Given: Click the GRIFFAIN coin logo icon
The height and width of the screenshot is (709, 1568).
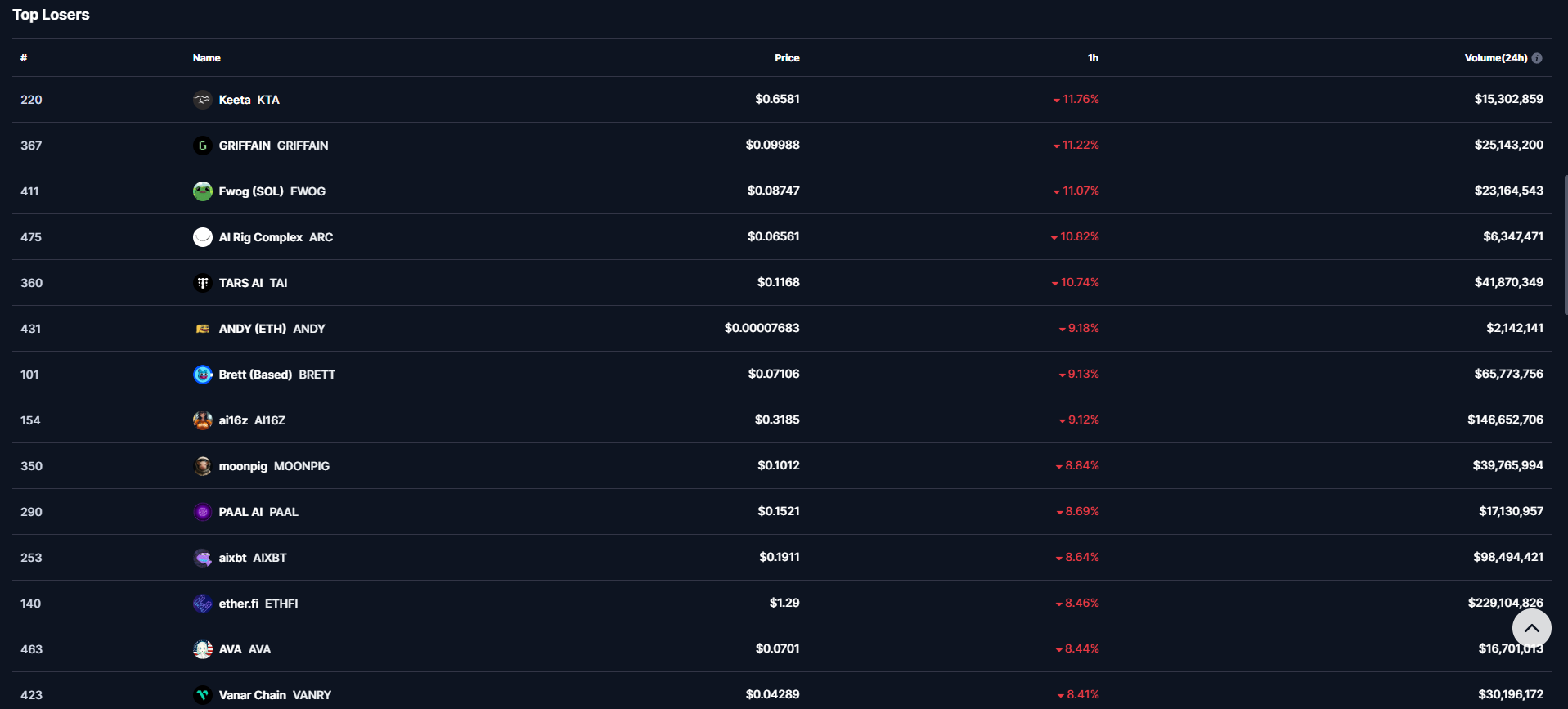Looking at the screenshot, I should (x=202, y=146).
